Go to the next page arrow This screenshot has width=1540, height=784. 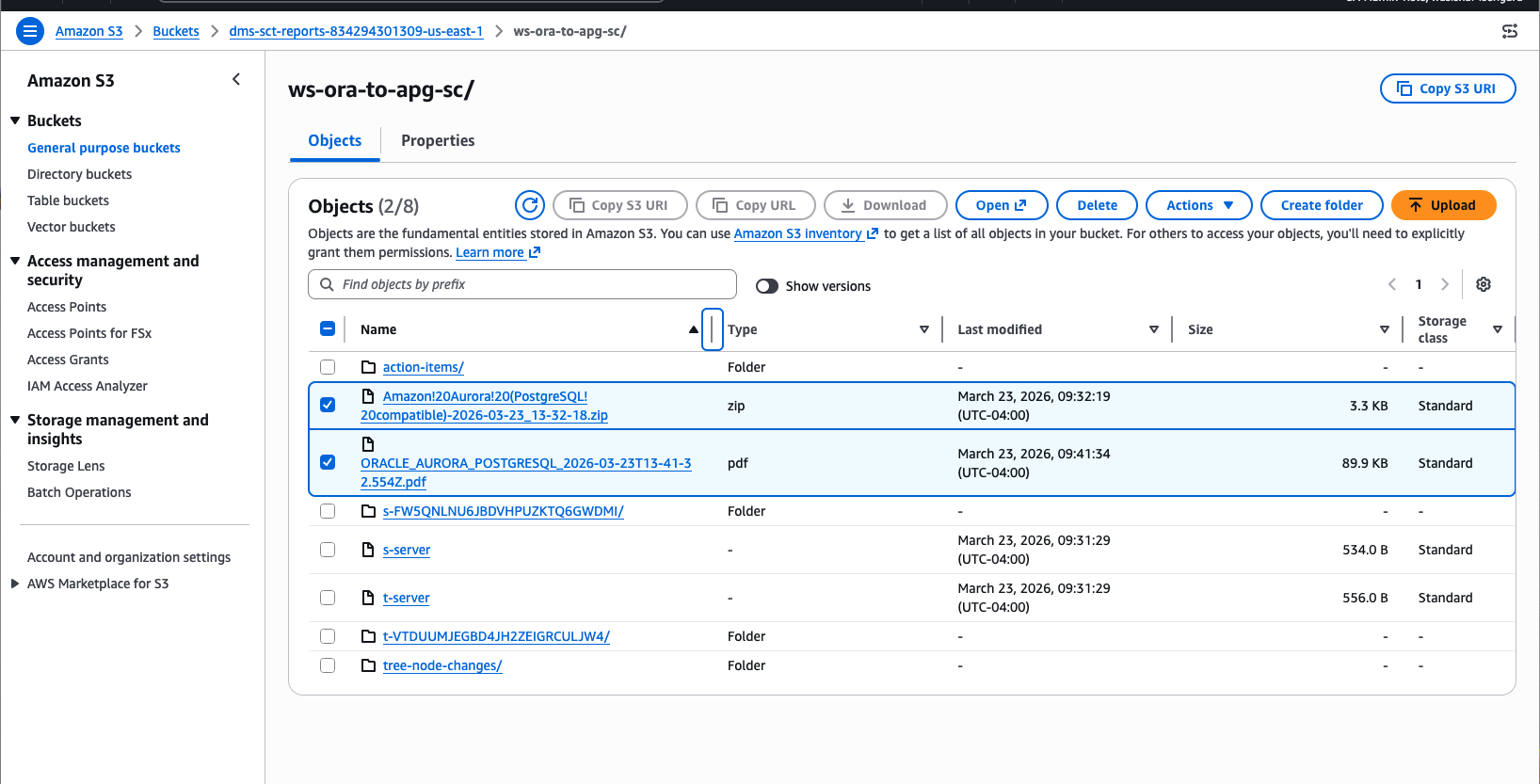tap(1445, 284)
